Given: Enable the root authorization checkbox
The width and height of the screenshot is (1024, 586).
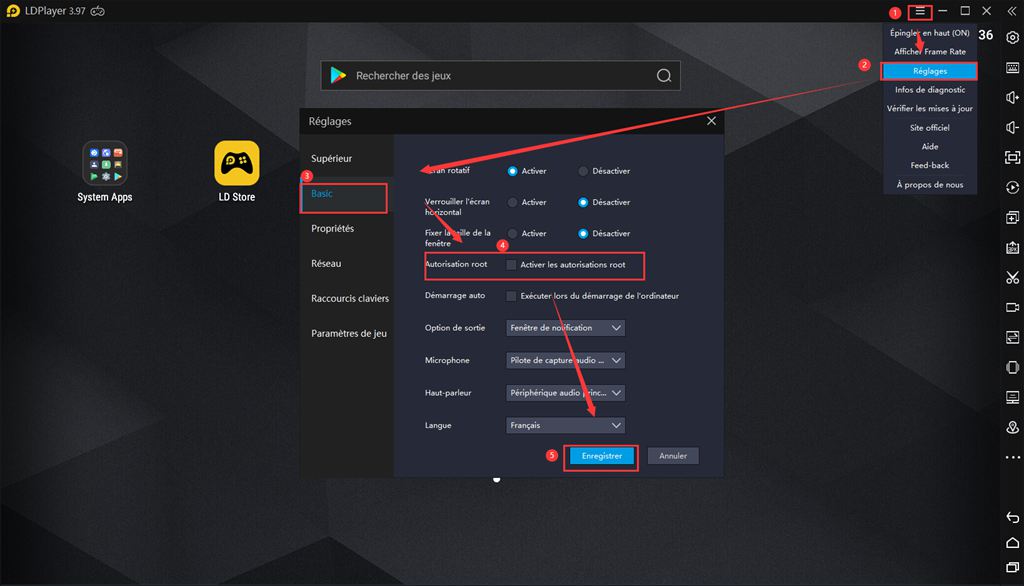Looking at the screenshot, I should pos(511,265).
